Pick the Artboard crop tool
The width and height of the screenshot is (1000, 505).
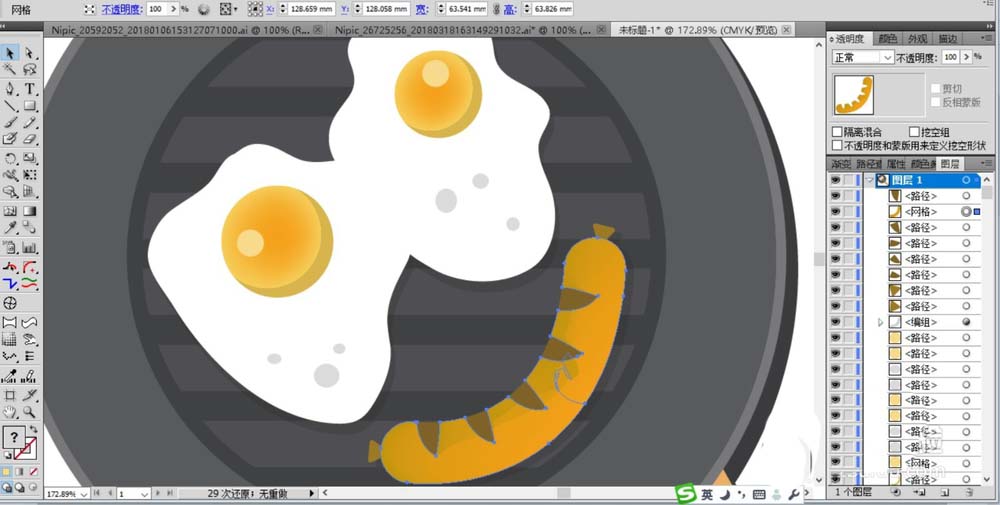pos(10,395)
